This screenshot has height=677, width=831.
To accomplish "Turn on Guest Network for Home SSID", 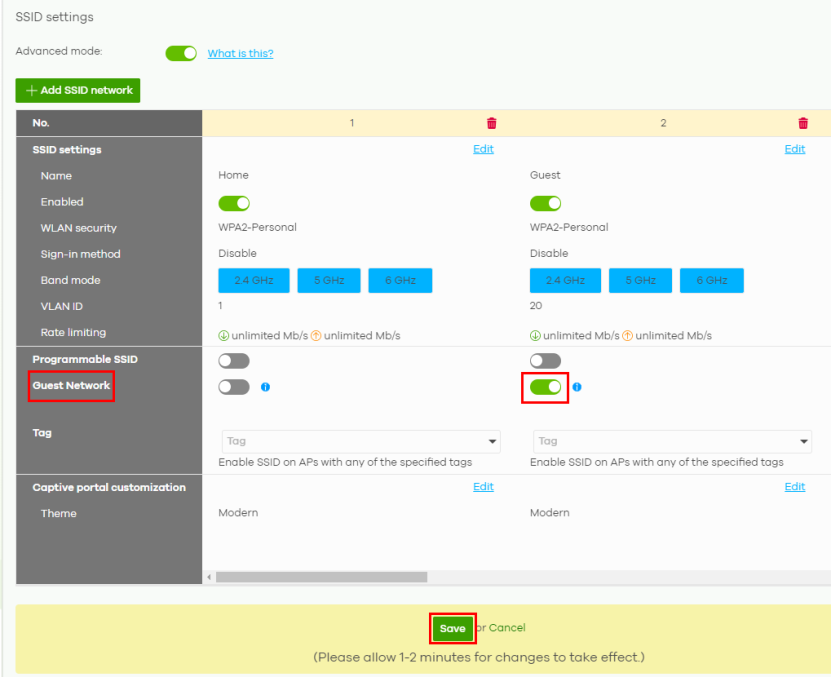I will 234,387.
